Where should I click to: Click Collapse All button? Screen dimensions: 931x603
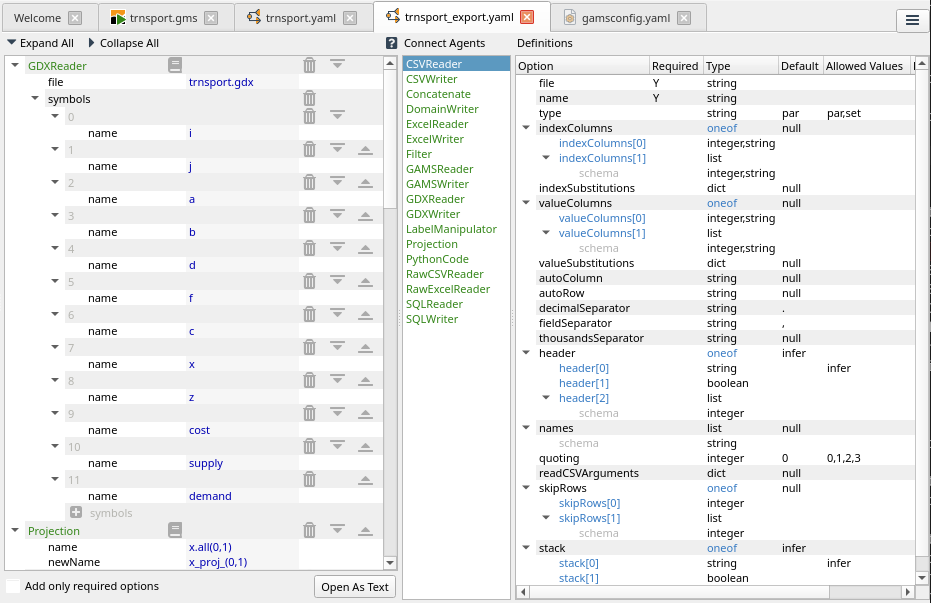click(124, 43)
